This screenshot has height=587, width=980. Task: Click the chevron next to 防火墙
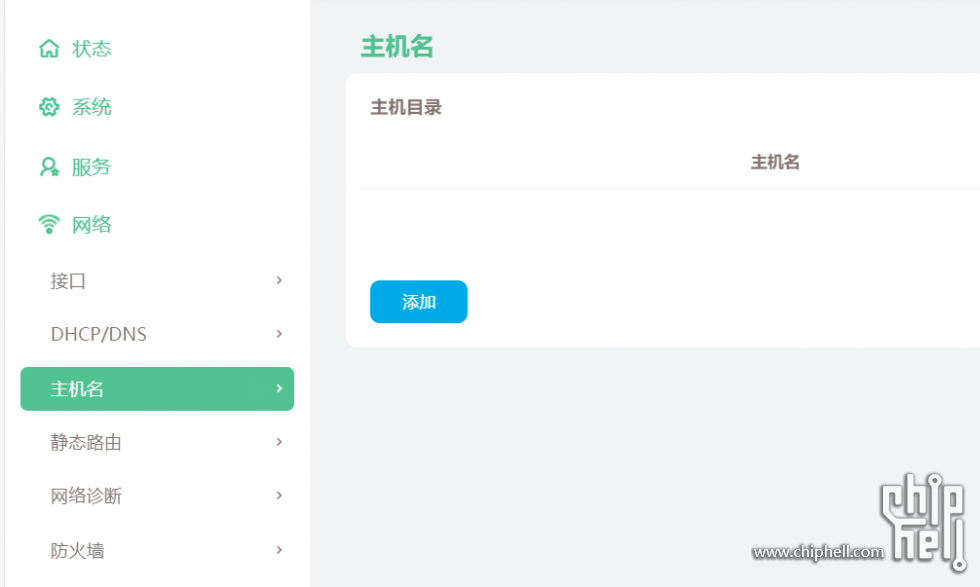[279, 550]
